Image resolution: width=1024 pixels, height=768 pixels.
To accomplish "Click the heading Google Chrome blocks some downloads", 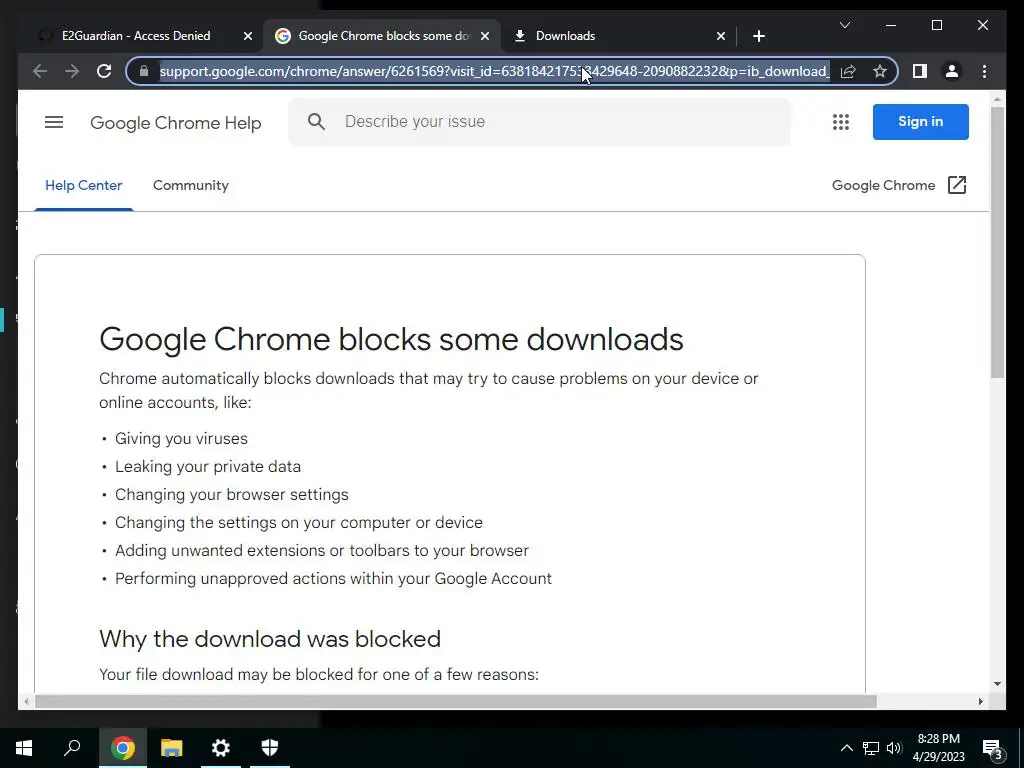I will pyautogui.click(x=391, y=339).
